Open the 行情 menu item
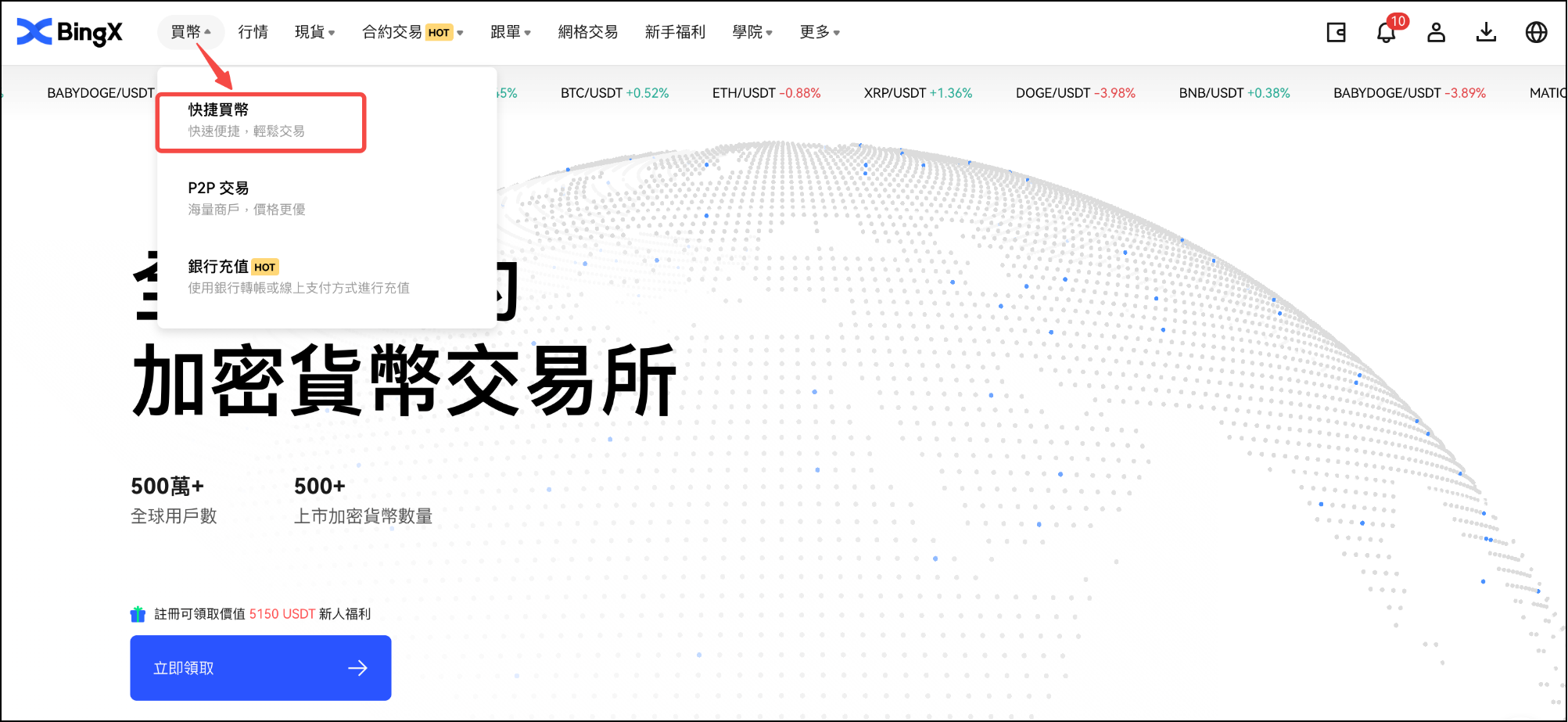This screenshot has width=1568, height=722. coord(253,32)
